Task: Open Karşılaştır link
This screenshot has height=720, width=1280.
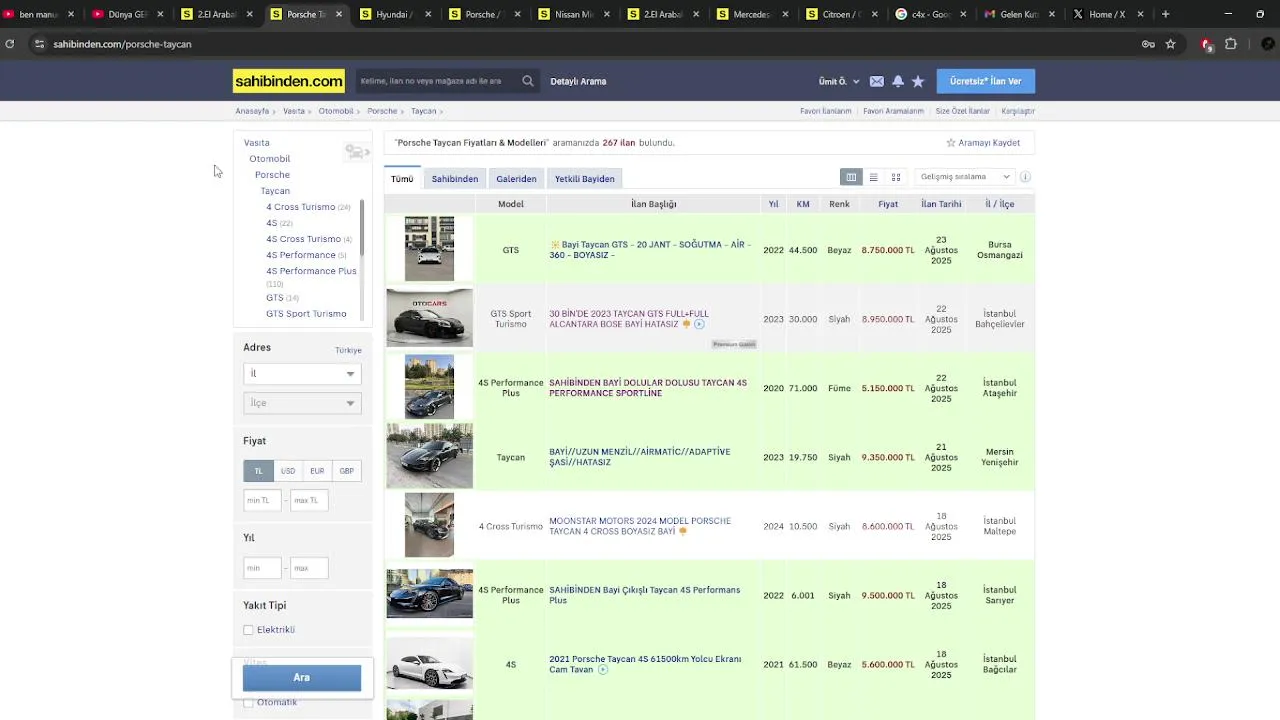Action: click(x=1018, y=111)
